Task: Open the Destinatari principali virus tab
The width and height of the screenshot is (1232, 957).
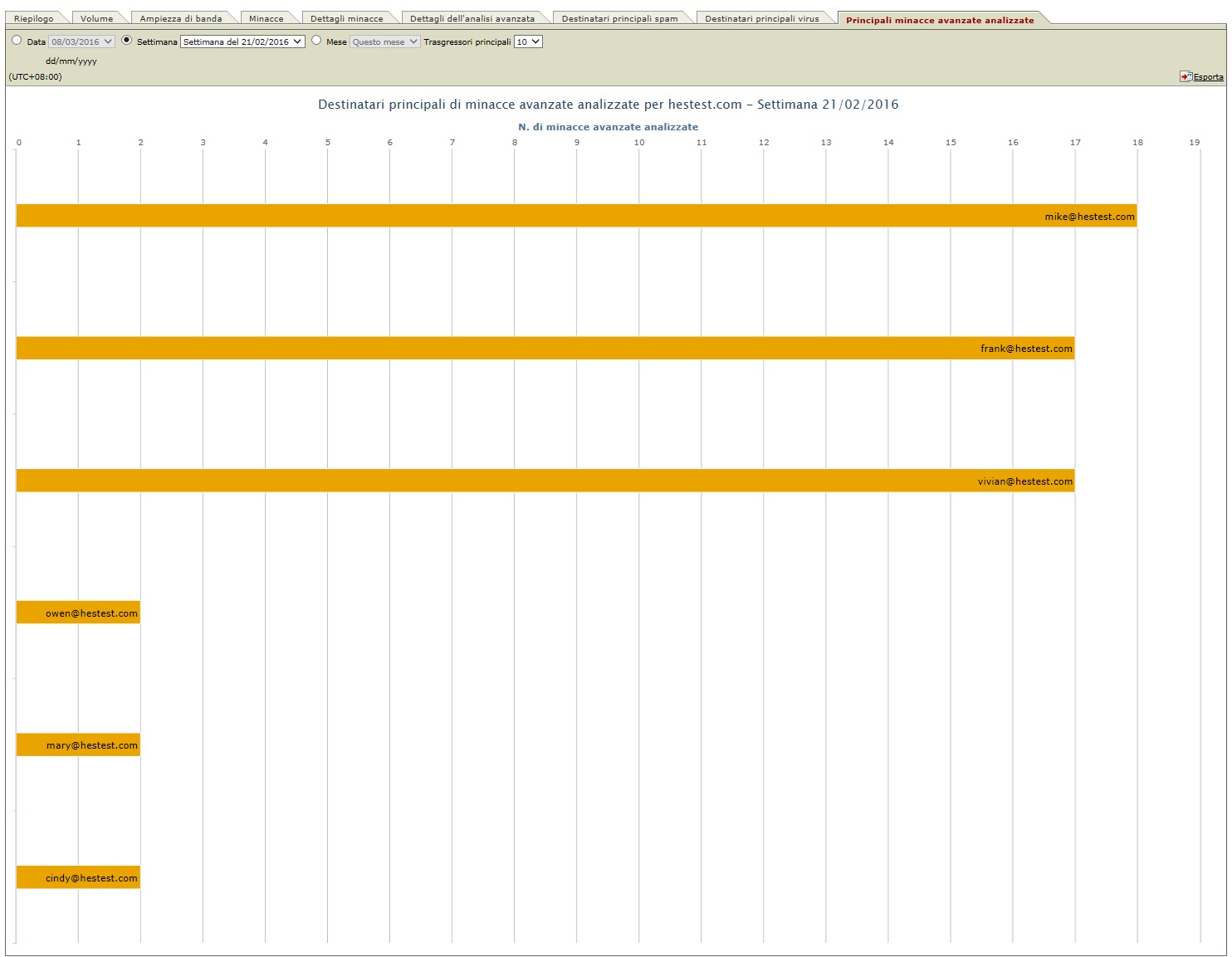Action: (x=761, y=18)
